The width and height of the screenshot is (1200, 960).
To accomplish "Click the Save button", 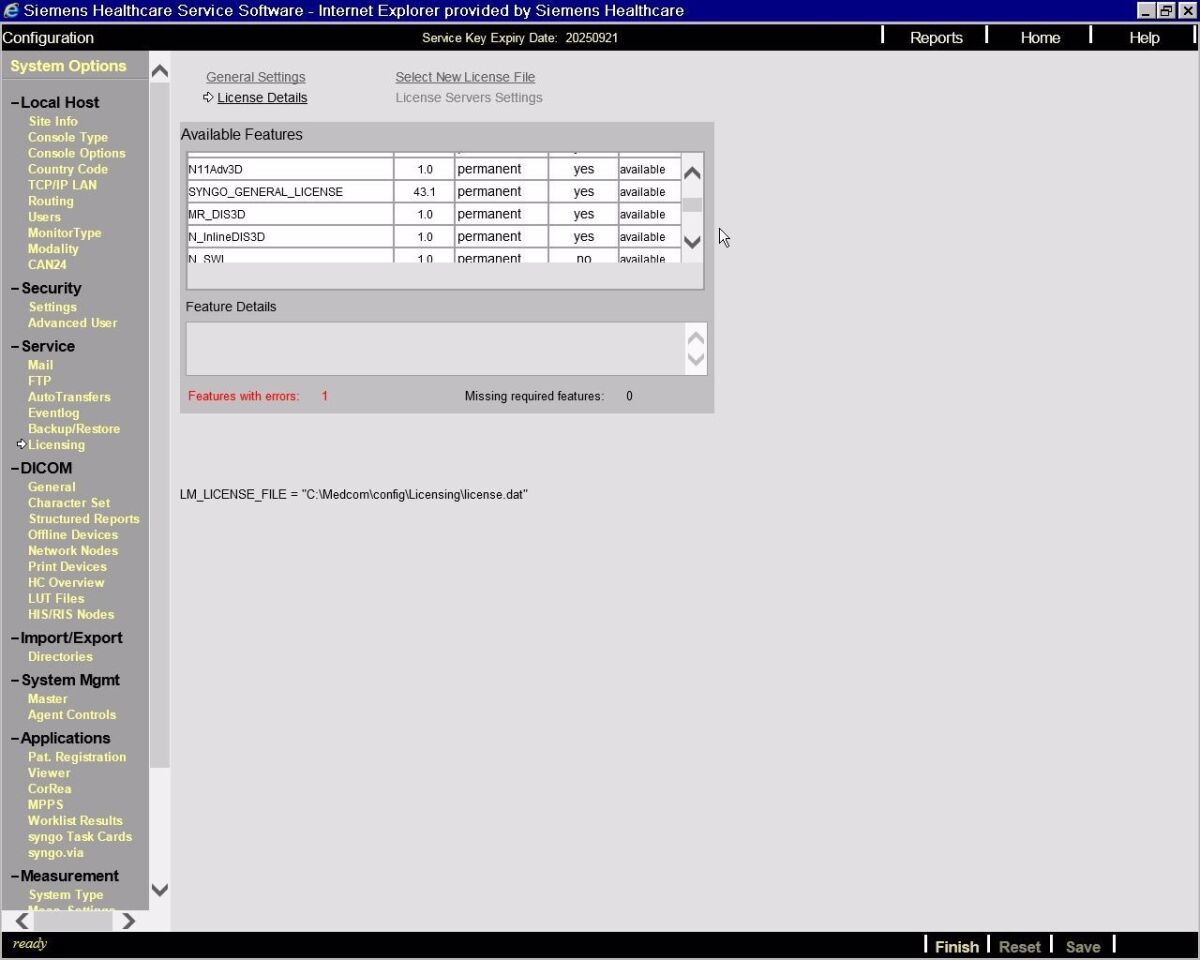I will tap(1083, 946).
